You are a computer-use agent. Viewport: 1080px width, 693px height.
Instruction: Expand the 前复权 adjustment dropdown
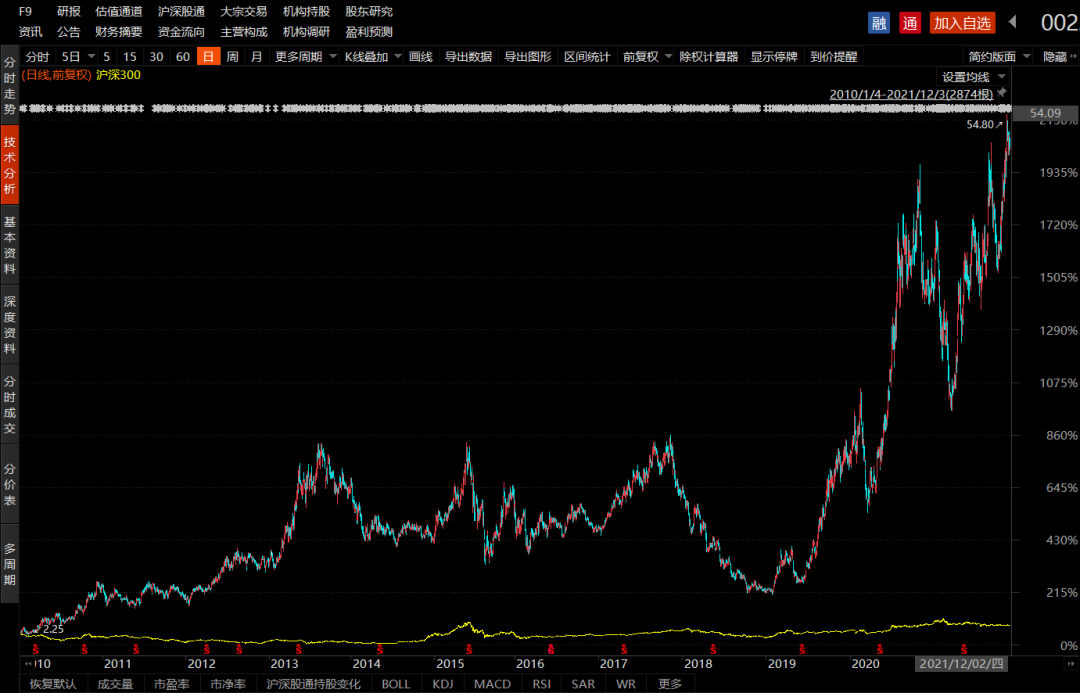click(647, 56)
